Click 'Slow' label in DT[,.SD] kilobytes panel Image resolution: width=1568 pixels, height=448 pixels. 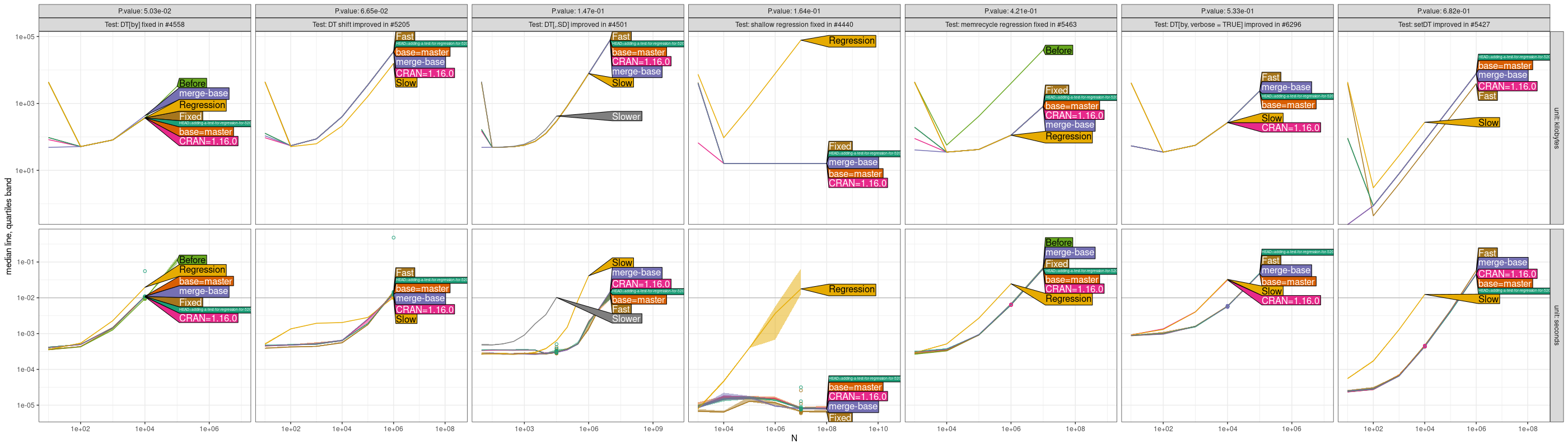pyautogui.click(x=622, y=83)
